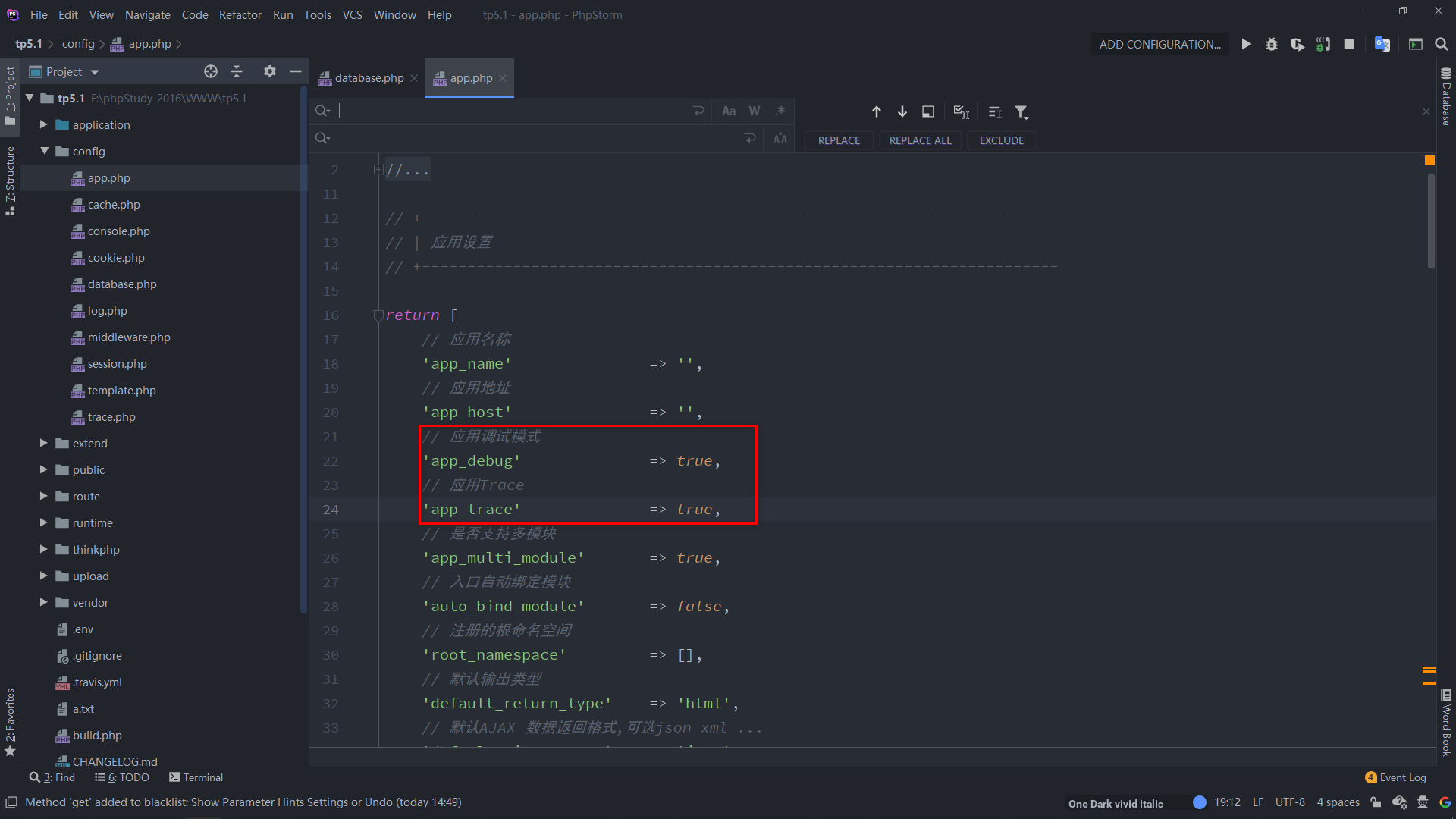Switch to database.php tab
Screen dimensions: 1456x819
tap(369, 78)
